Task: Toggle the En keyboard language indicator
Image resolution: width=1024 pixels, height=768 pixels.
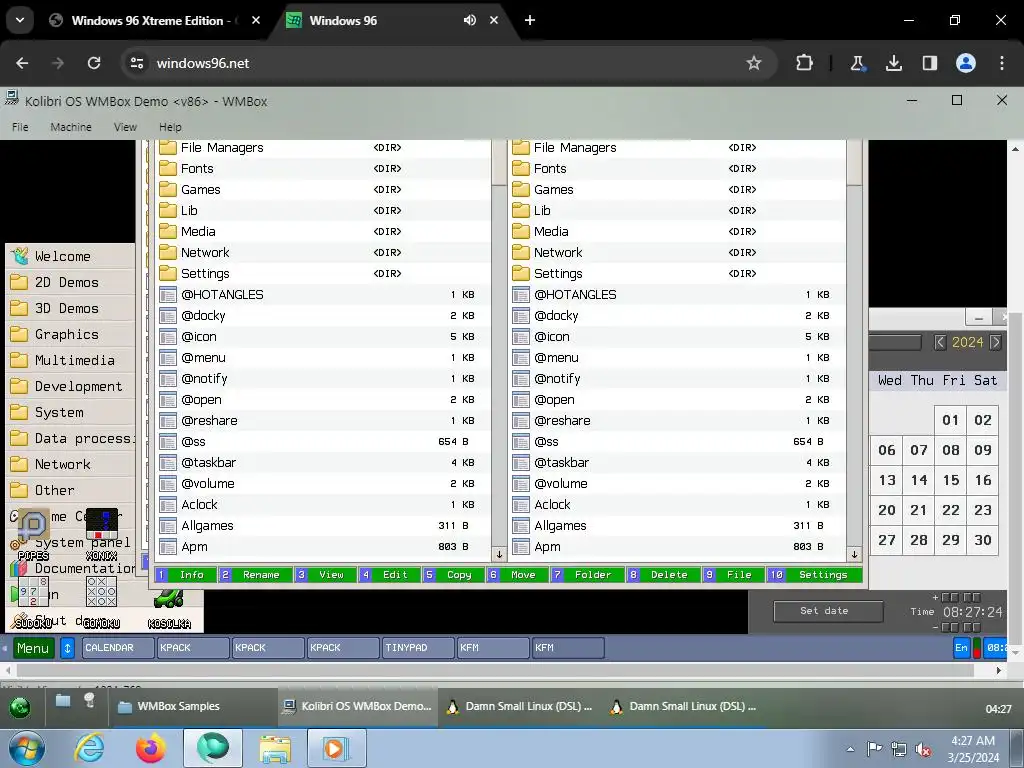Action: coord(961,648)
